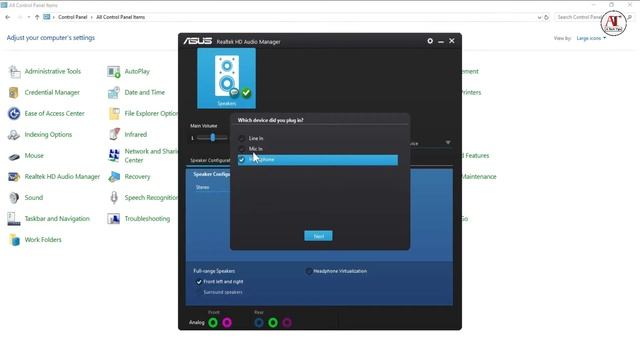Screen dimensions: 640x360
Task: Open Infrared icon
Action: [x=114, y=134]
